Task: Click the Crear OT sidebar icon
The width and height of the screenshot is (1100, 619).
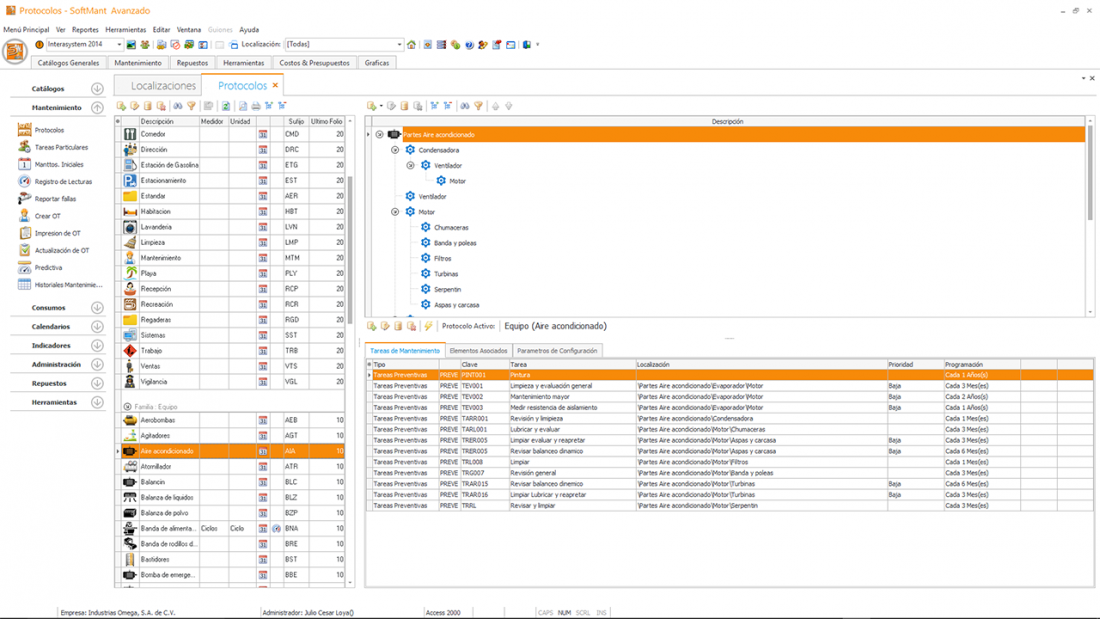Action: click(x=25, y=216)
